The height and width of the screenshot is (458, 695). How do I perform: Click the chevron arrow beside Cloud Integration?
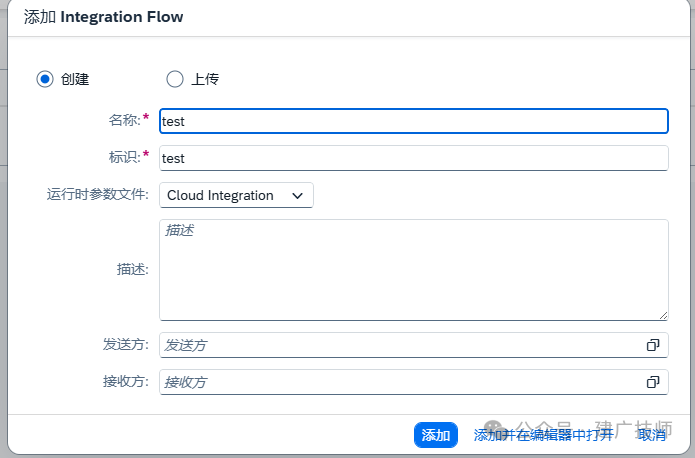[297, 196]
